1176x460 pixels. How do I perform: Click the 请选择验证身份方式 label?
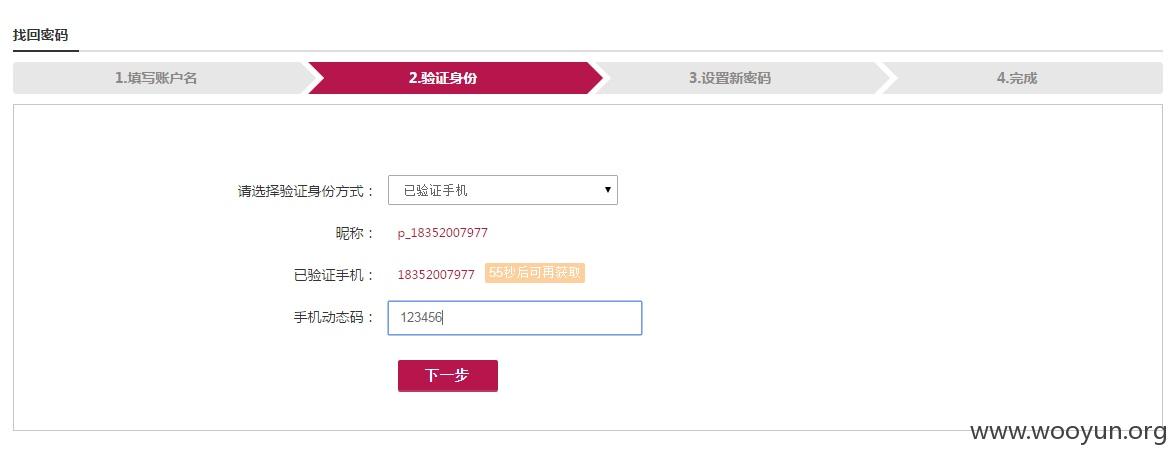pyautogui.click(x=306, y=191)
